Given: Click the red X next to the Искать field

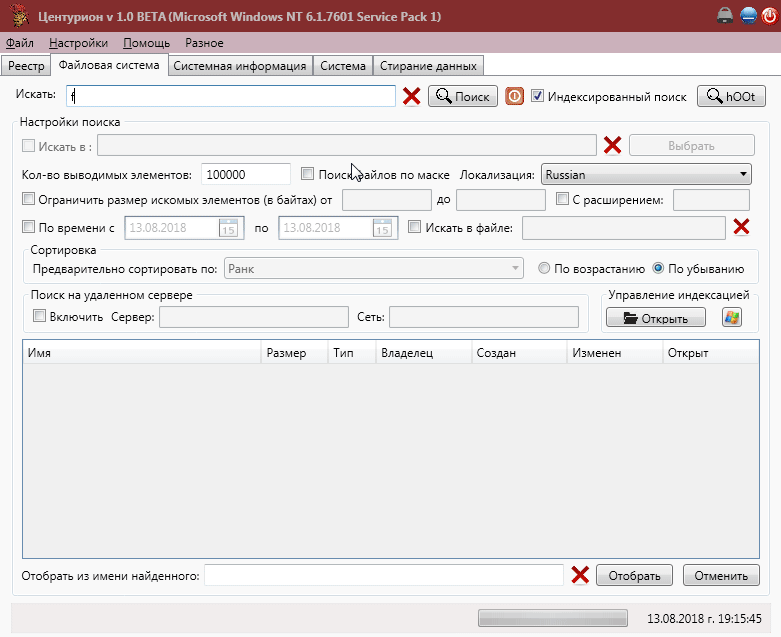Looking at the screenshot, I should pos(411,96).
